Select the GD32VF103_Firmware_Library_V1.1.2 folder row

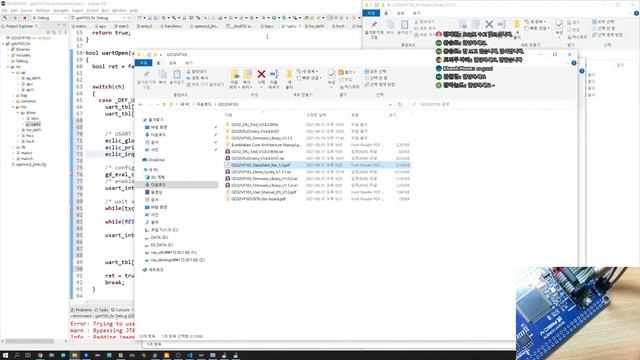pos(317,138)
